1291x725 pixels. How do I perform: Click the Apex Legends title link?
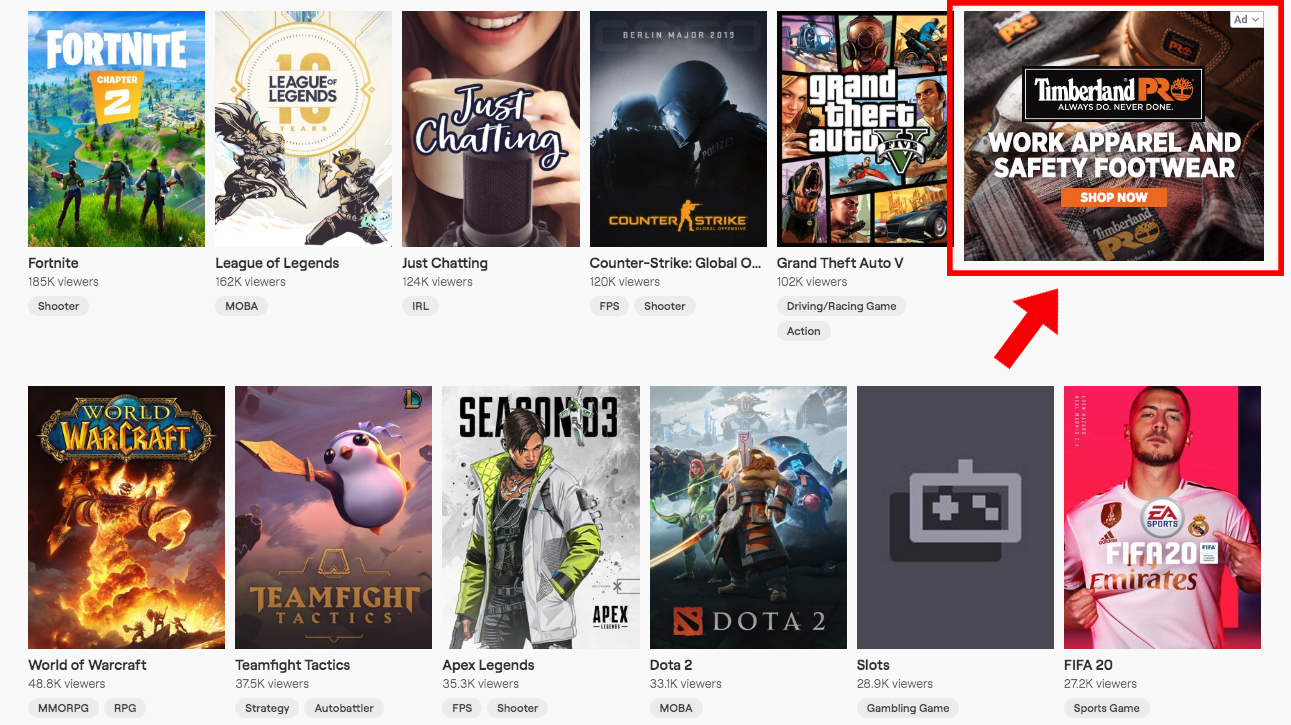click(488, 665)
